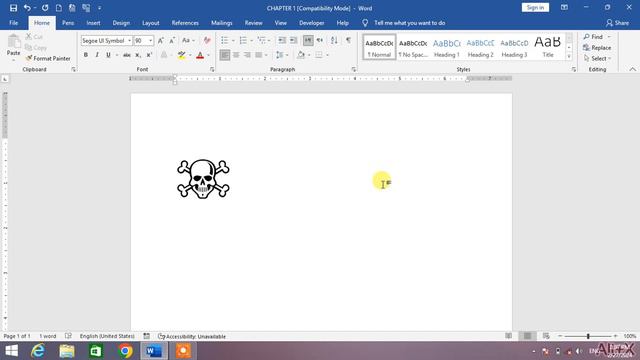640x360 pixels.
Task: Apply the Normal style
Action: 379,47
